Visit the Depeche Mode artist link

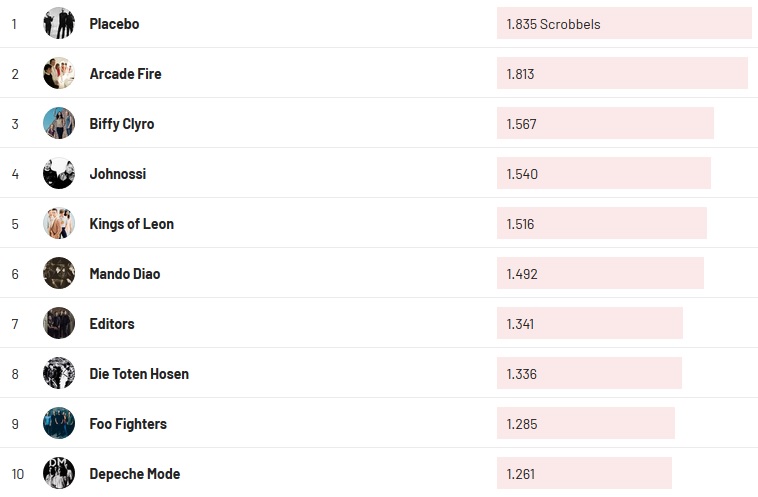pyautogui.click(x=134, y=473)
